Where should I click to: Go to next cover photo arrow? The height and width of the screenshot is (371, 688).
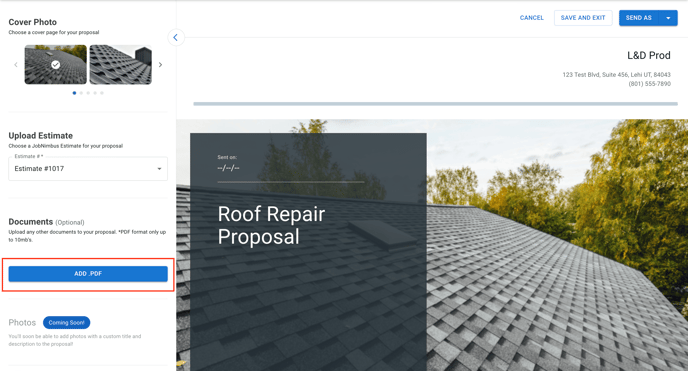[x=161, y=64]
